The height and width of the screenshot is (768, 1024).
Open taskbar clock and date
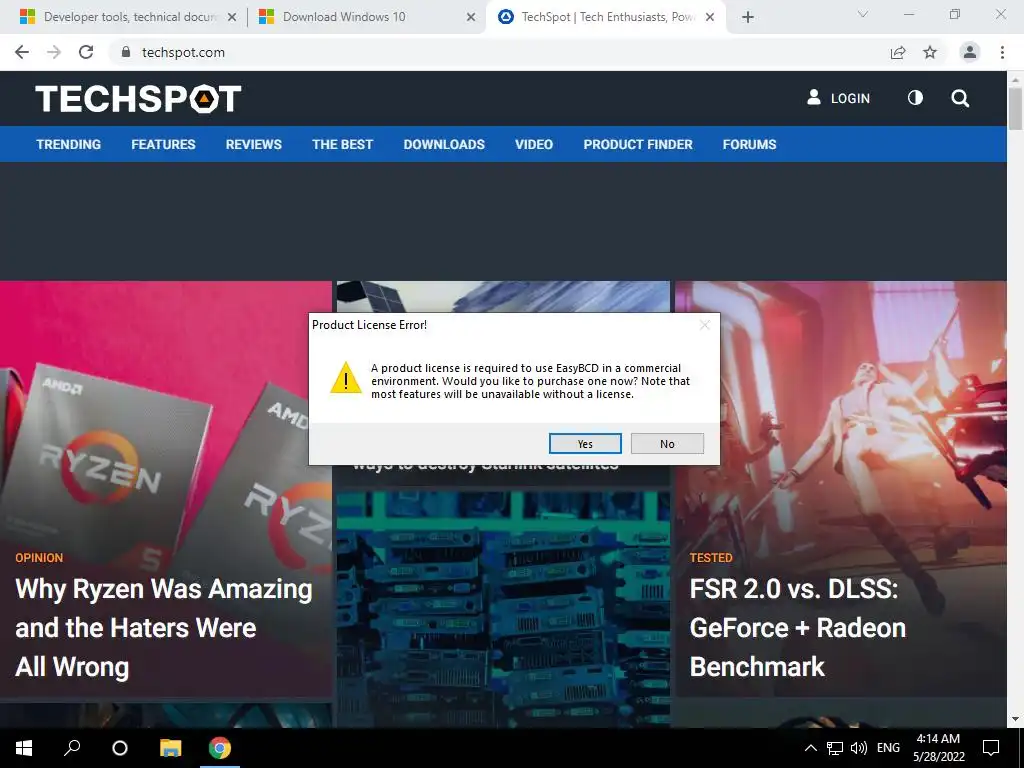pos(938,748)
